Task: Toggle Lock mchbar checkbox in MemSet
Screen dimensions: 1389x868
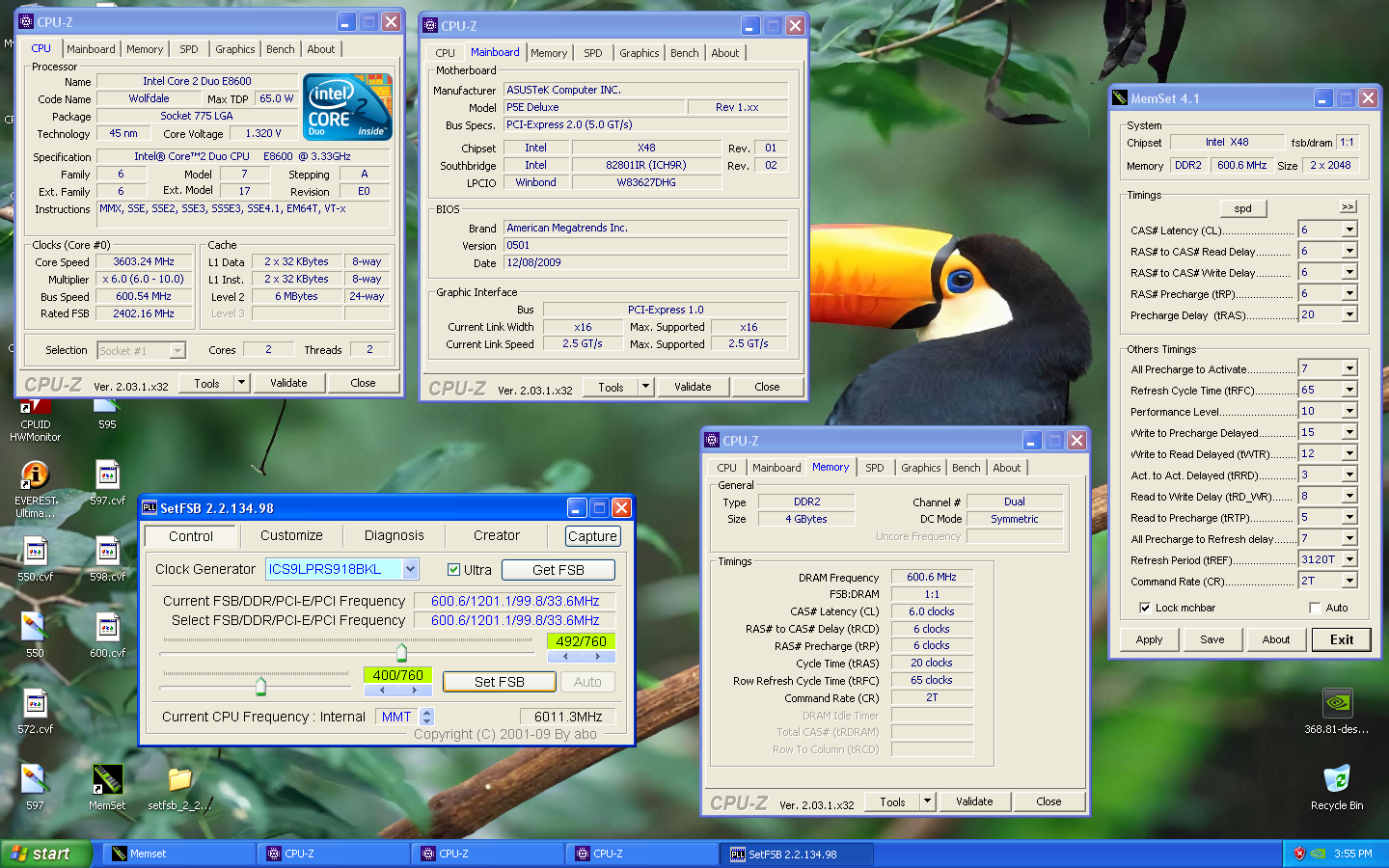Action: coord(1145,608)
